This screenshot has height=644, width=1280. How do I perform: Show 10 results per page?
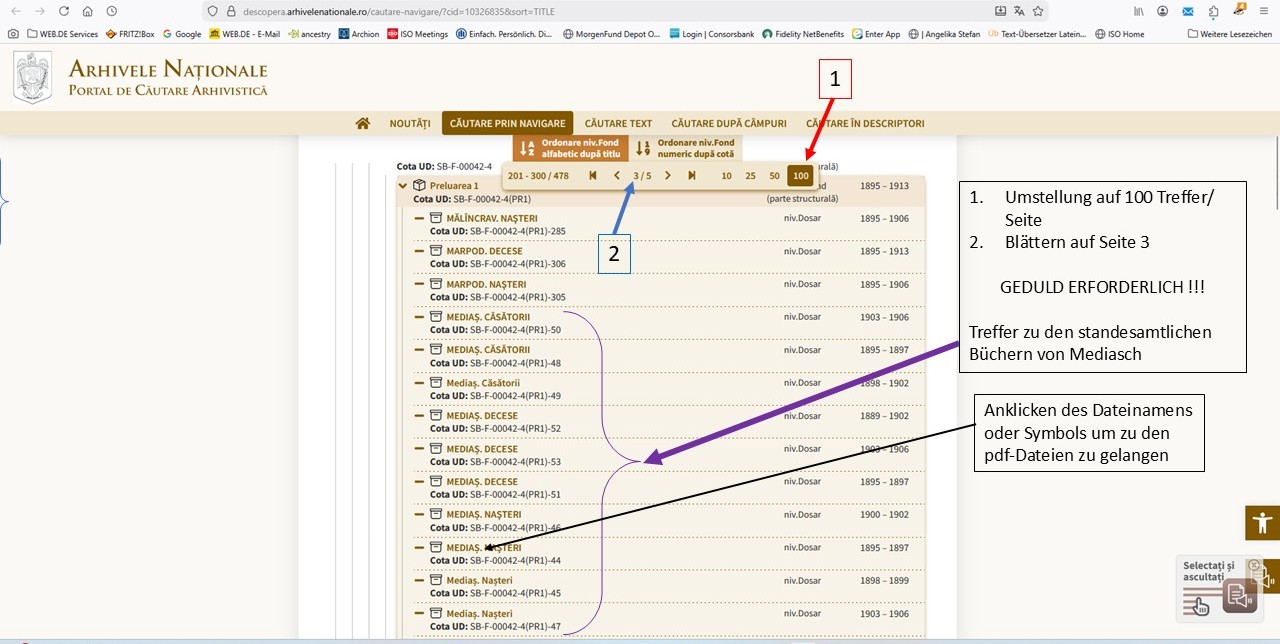tap(727, 176)
